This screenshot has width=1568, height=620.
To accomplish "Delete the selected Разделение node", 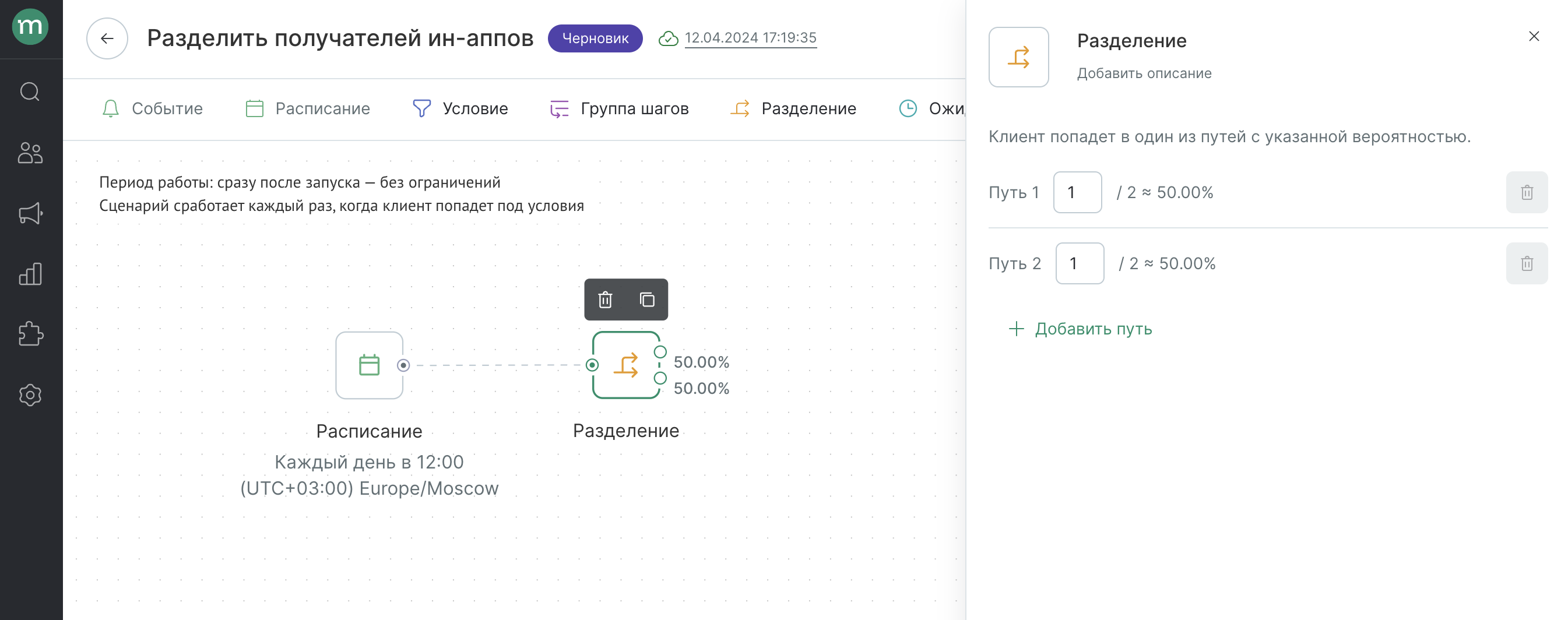I will coord(605,300).
